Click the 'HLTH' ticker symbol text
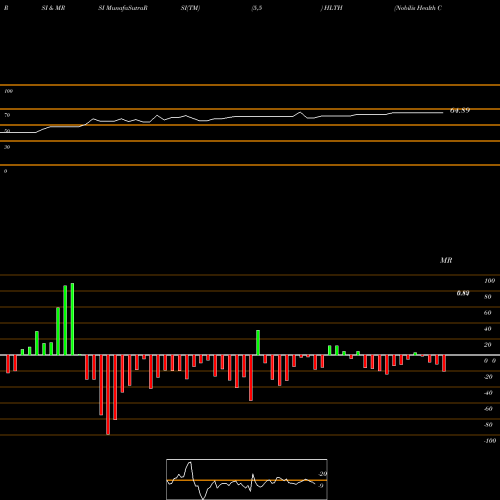 point(333,8)
